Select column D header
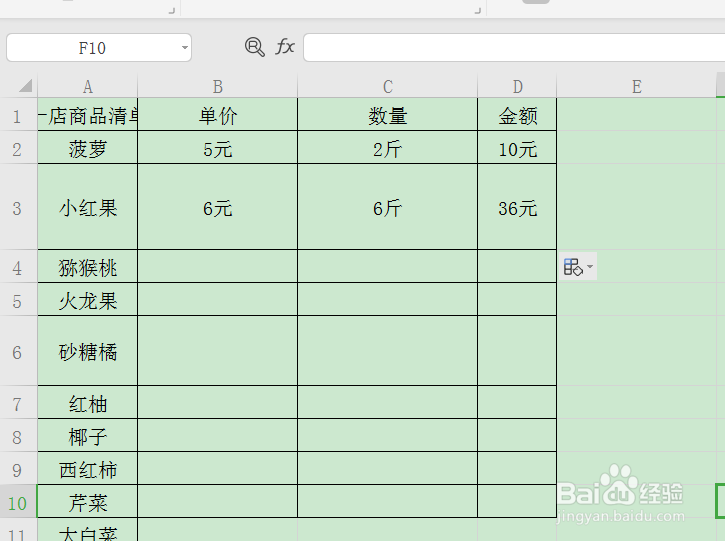This screenshot has width=725, height=541. 517,86
